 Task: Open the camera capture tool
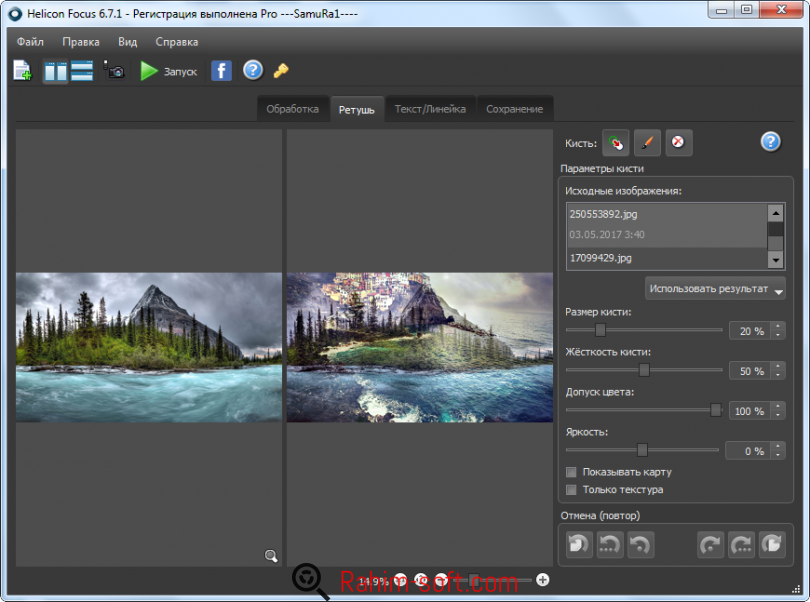click(x=114, y=71)
